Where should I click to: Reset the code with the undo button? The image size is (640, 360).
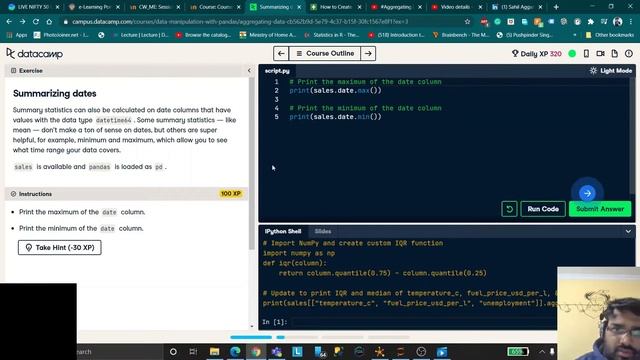click(509, 209)
